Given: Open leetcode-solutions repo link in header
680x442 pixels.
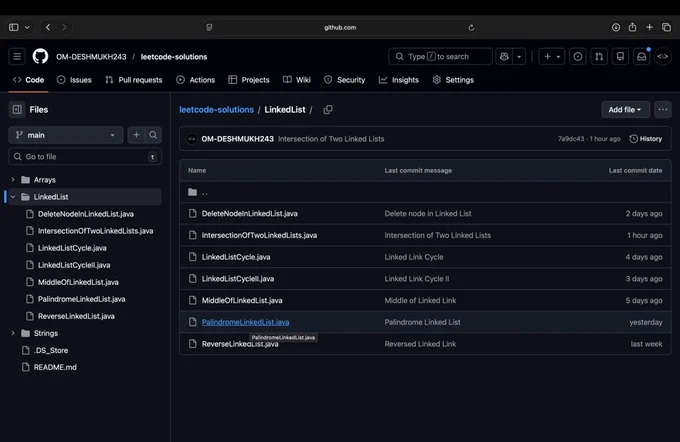Looking at the screenshot, I should pos(174,57).
